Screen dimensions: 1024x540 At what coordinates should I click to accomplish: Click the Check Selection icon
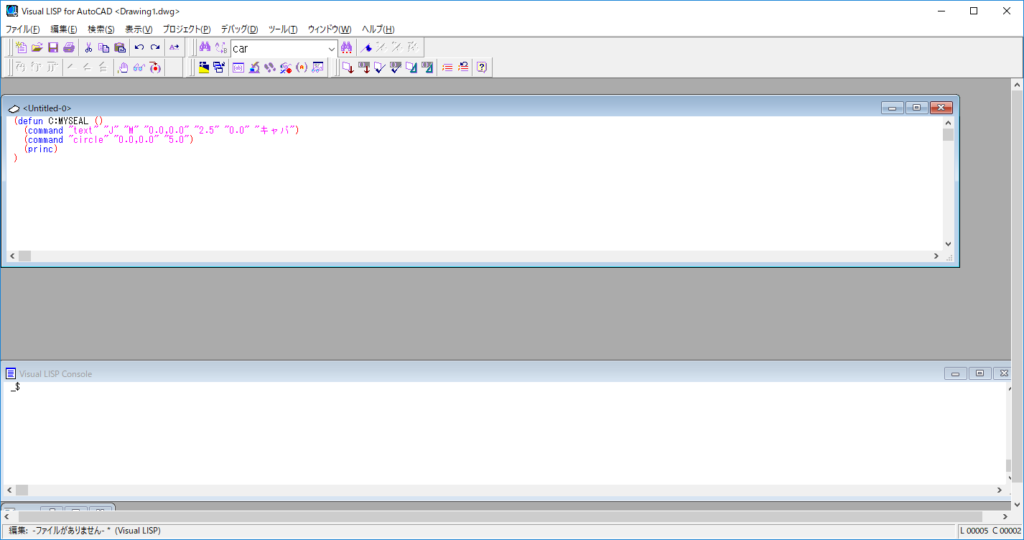click(x=395, y=67)
